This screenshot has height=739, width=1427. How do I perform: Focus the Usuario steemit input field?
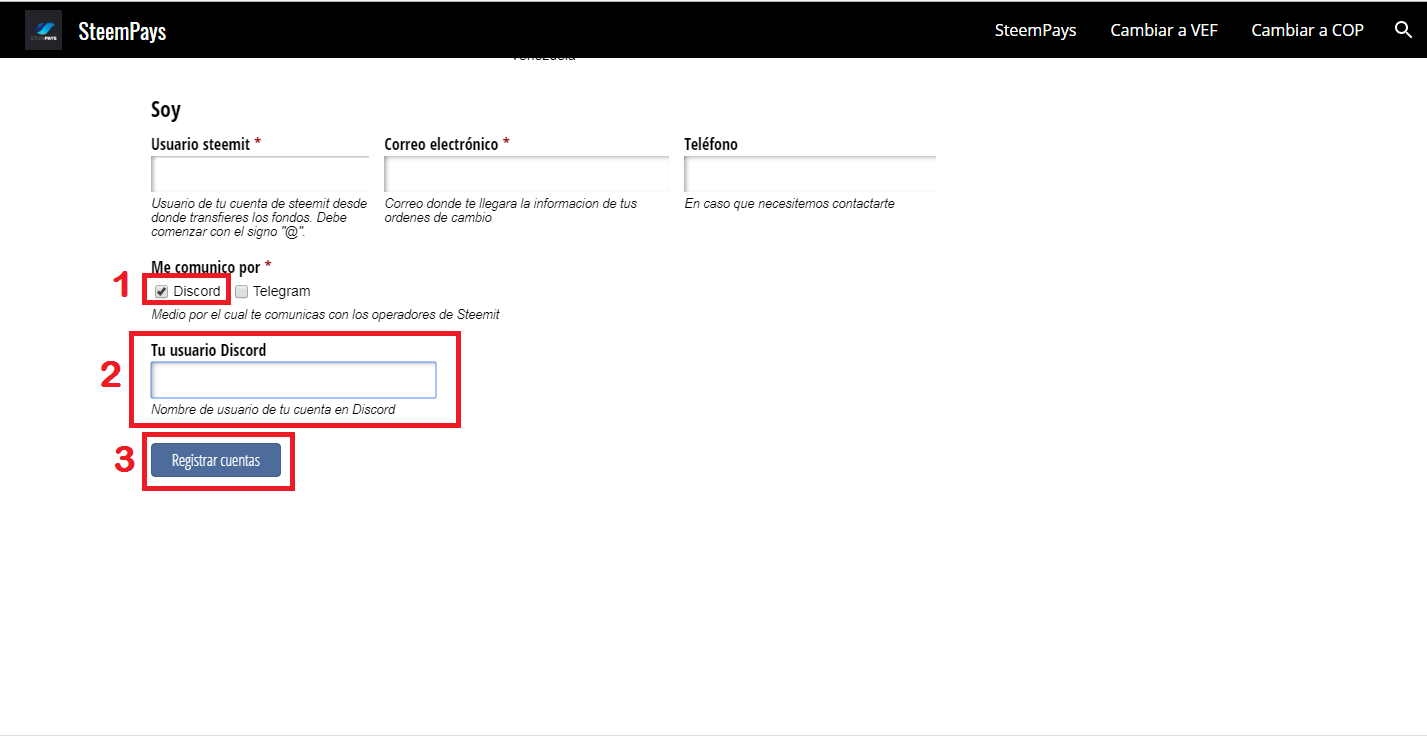(260, 174)
